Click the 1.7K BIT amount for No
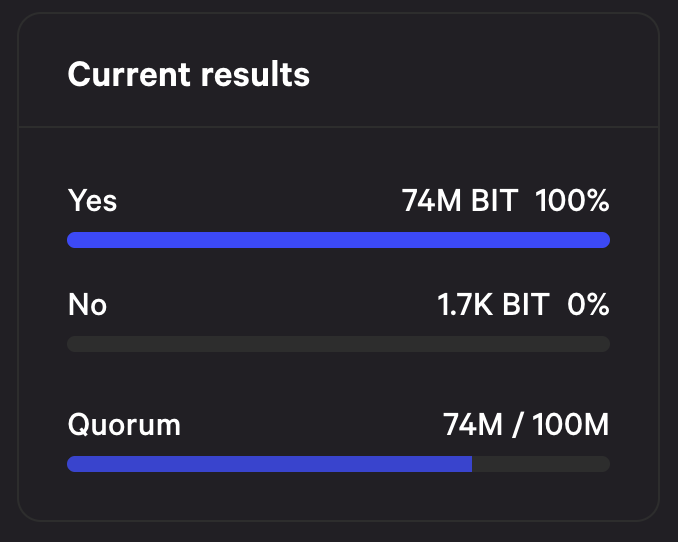This screenshot has width=678, height=542. click(x=493, y=305)
